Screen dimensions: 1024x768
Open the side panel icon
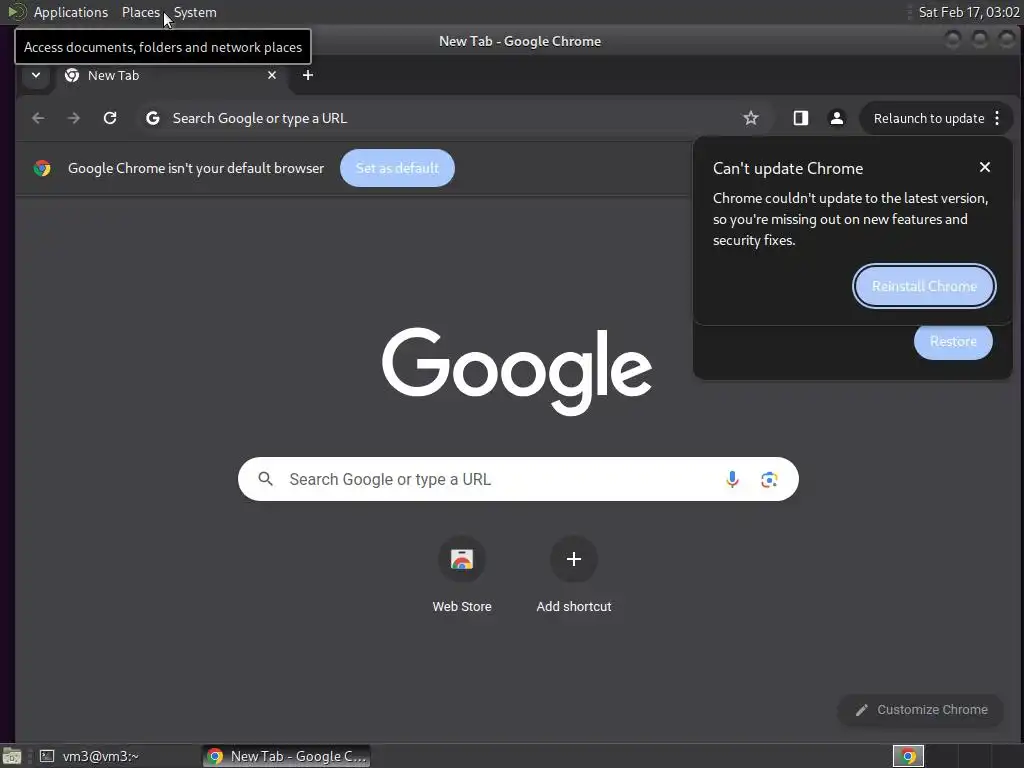pyautogui.click(x=801, y=118)
